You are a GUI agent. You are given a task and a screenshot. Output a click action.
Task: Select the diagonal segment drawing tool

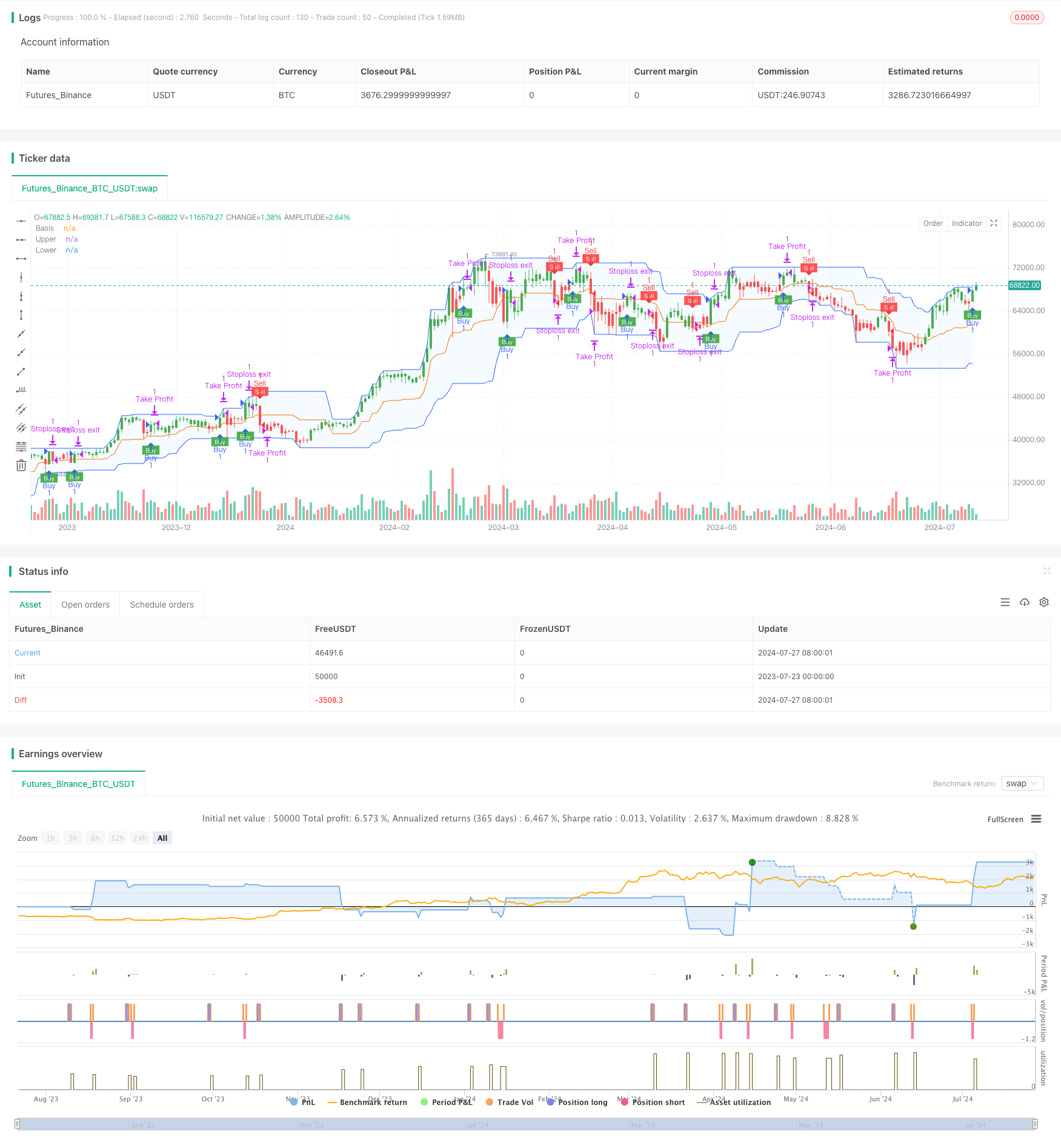point(21,371)
